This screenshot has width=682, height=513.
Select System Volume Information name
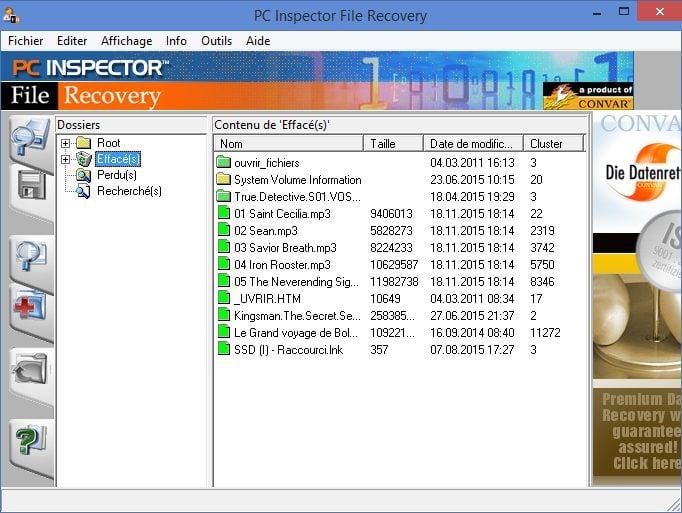(x=298, y=180)
